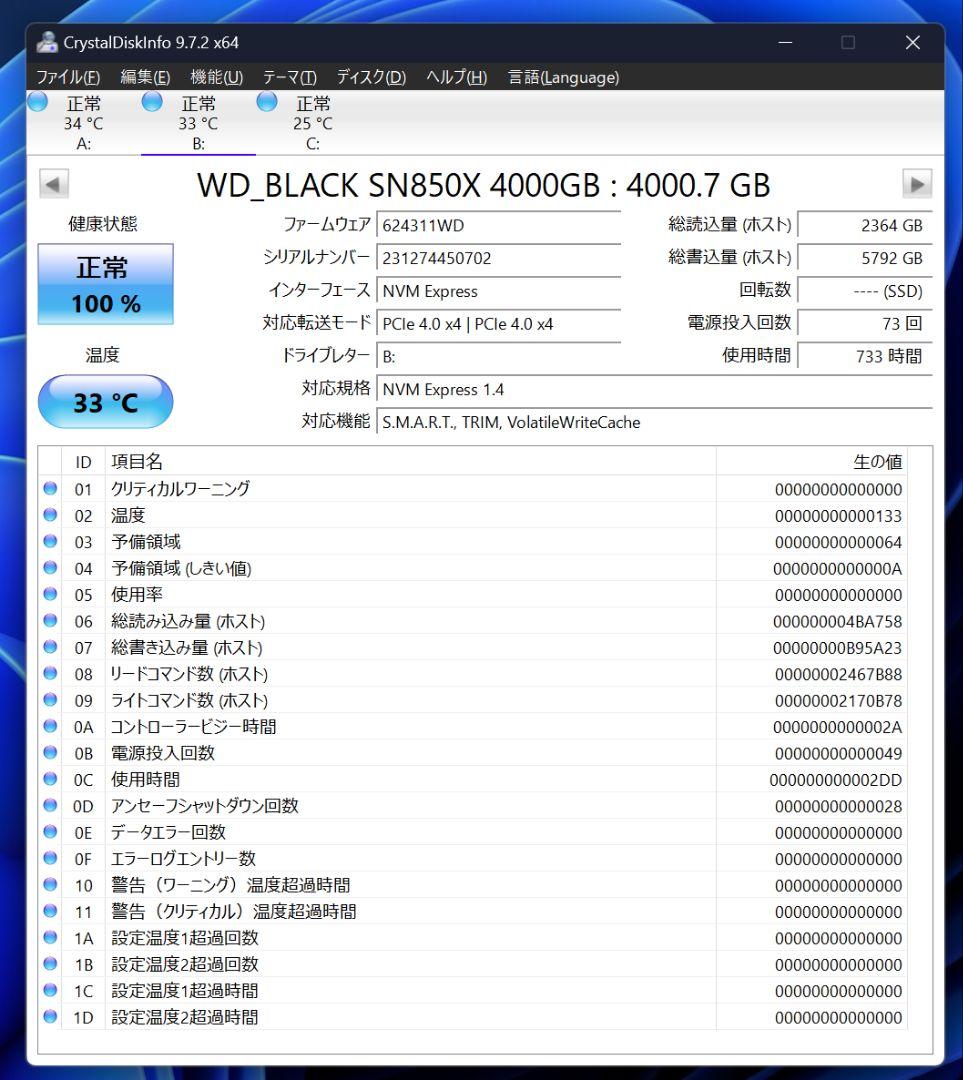Click the status dot for 電源投入回数 row
The image size is (963, 1080).
tap(49, 753)
